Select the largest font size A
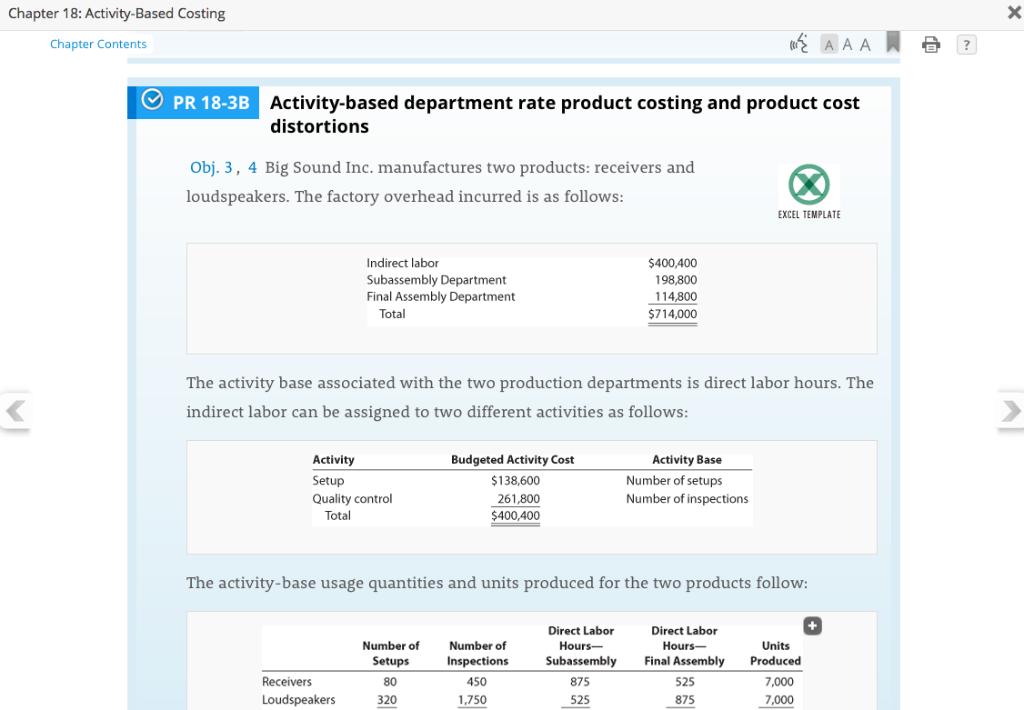1024x710 pixels. pos(864,44)
